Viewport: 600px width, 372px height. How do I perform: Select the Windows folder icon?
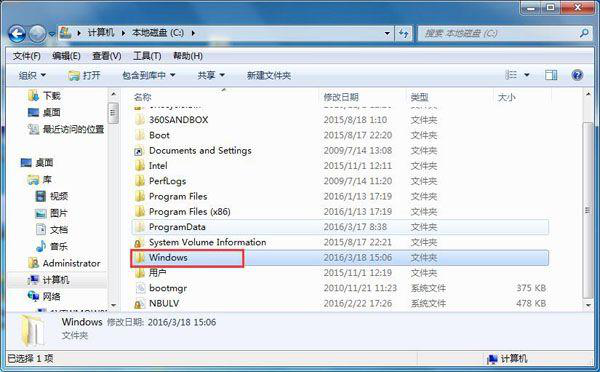[139, 258]
